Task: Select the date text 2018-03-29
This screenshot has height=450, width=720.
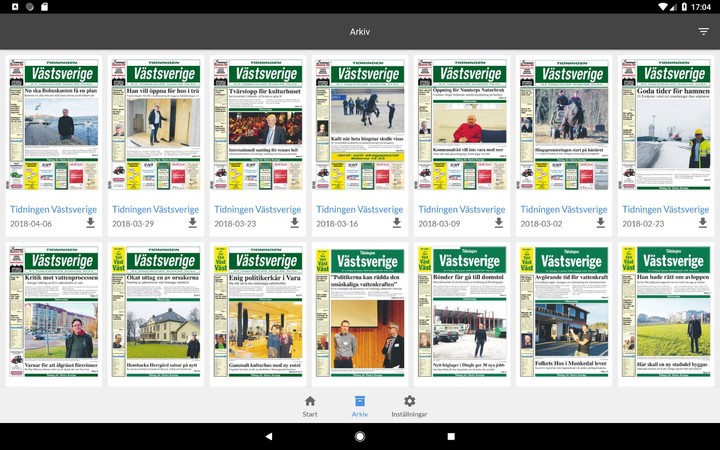Action: (x=133, y=224)
